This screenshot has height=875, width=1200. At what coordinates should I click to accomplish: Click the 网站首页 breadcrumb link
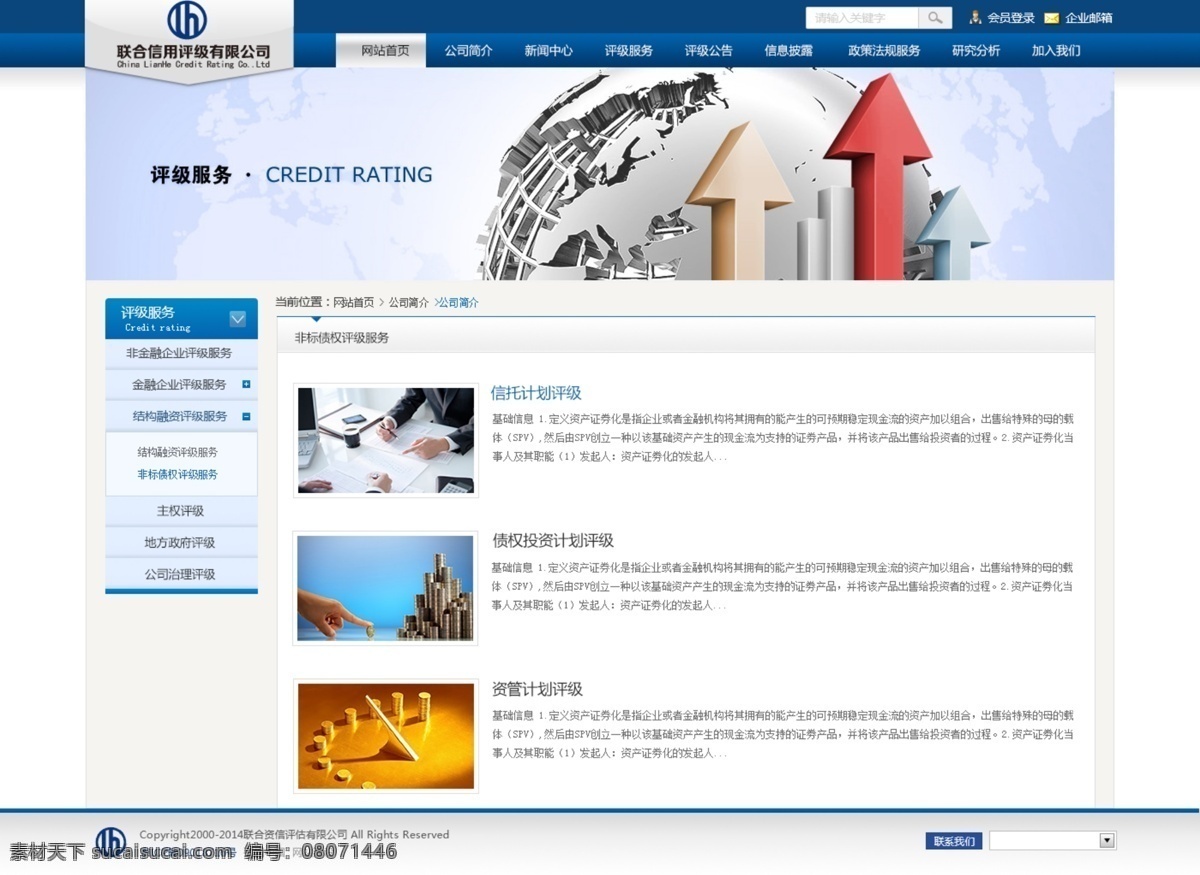(354, 302)
